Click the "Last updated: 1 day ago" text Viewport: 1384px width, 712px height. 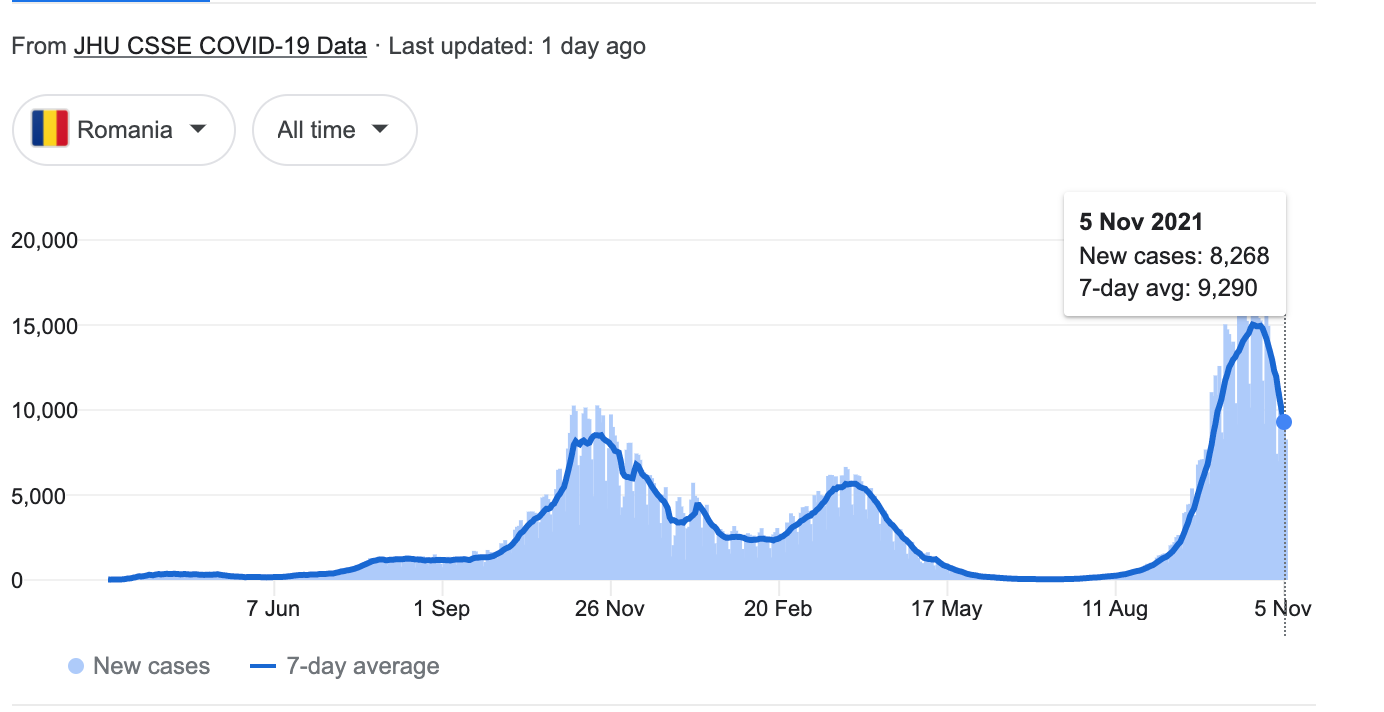tap(517, 46)
